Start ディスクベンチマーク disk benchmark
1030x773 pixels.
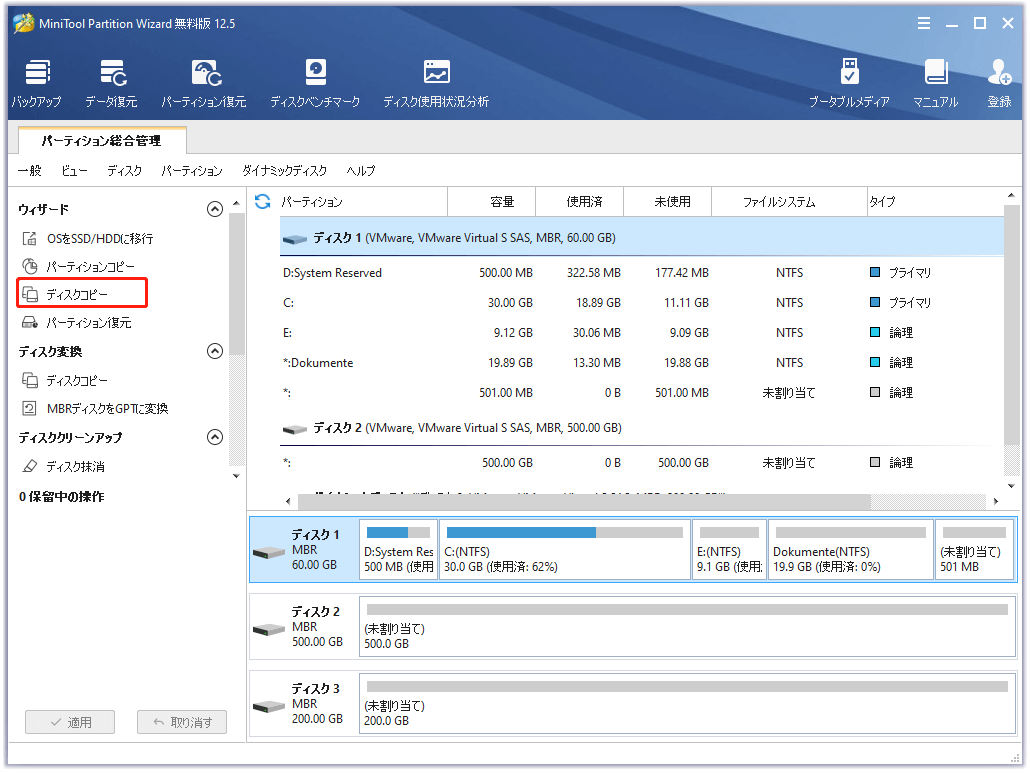(x=315, y=83)
